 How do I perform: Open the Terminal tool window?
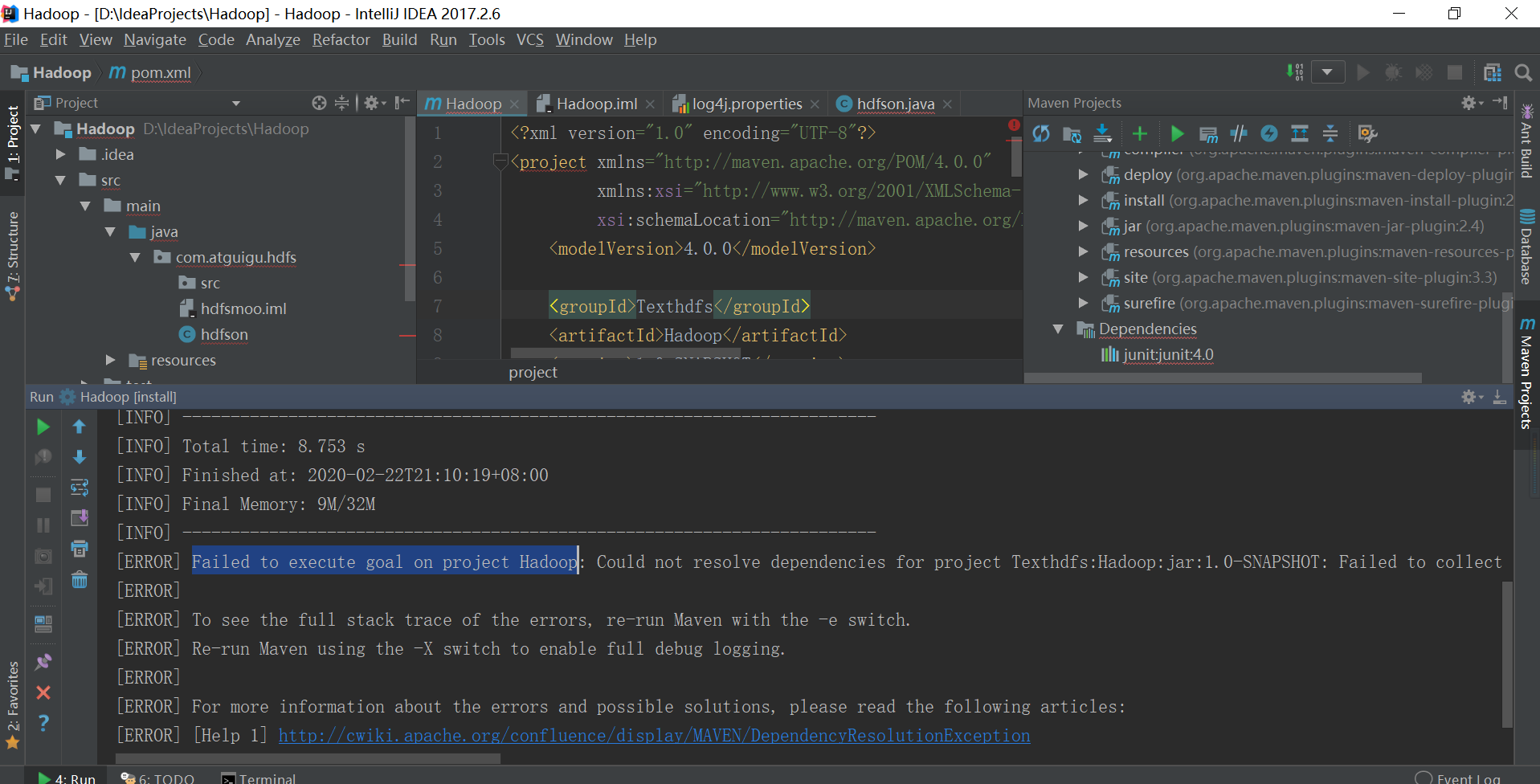point(259,778)
